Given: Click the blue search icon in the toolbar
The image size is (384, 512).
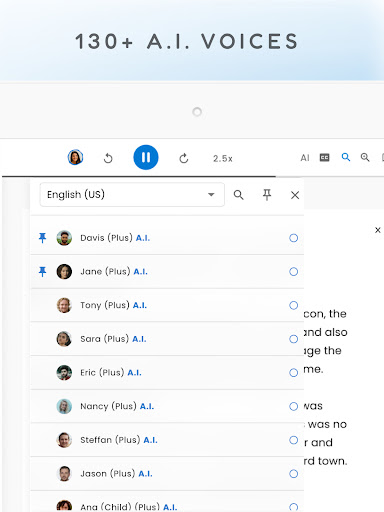Looking at the screenshot, I should click(x=346, y=157).
